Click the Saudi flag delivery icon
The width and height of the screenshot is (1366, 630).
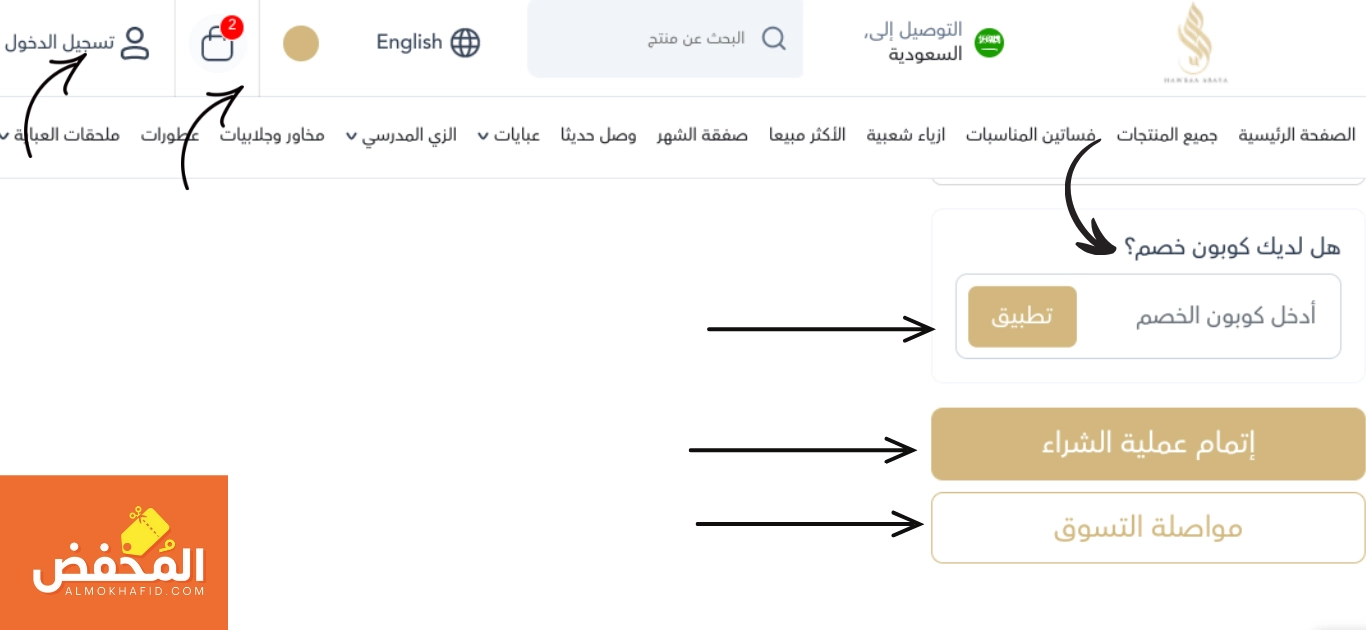pos(989,42)
